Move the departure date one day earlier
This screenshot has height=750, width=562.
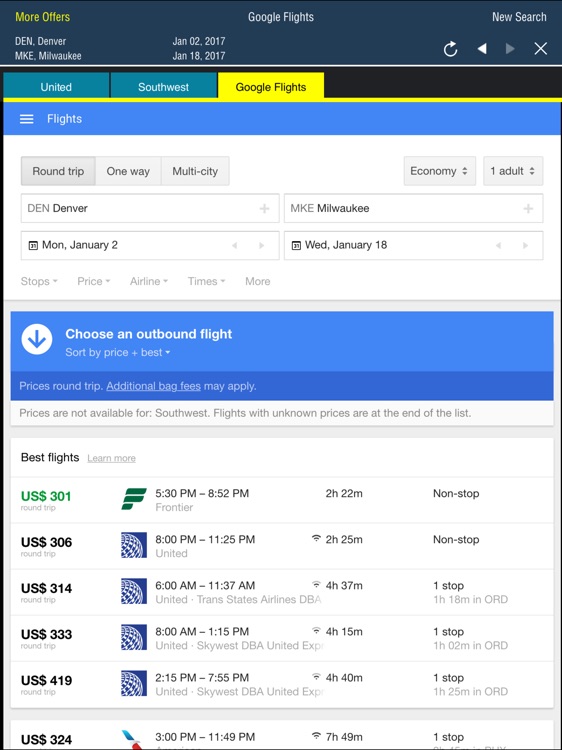click(234, 245)
